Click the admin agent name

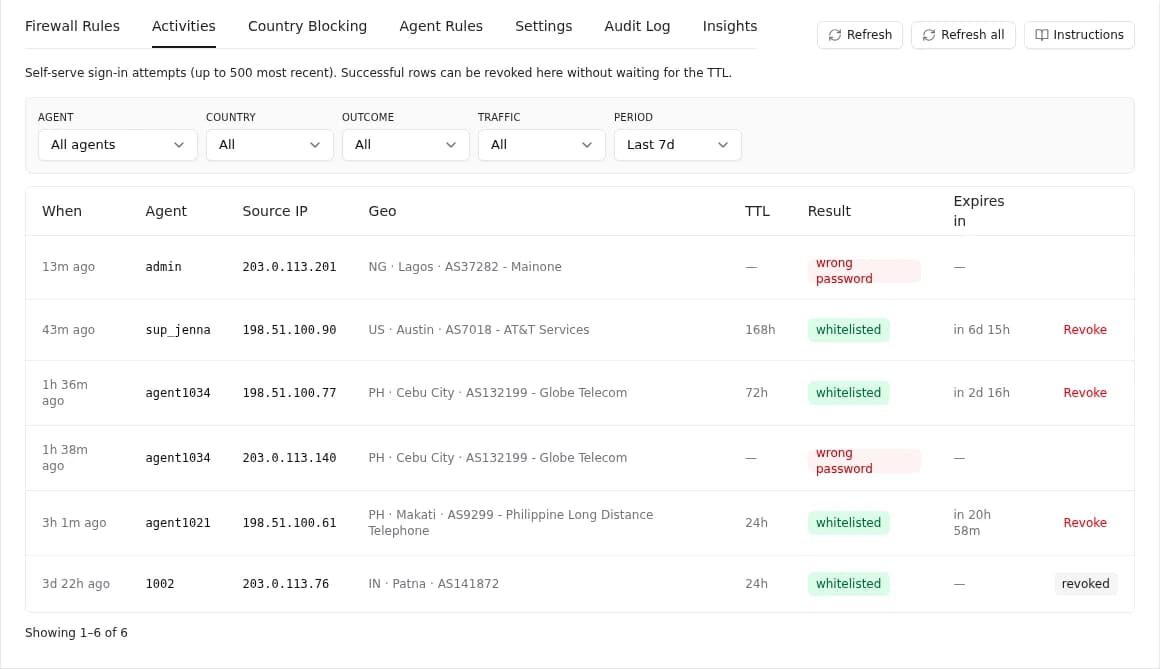[163, 267]
